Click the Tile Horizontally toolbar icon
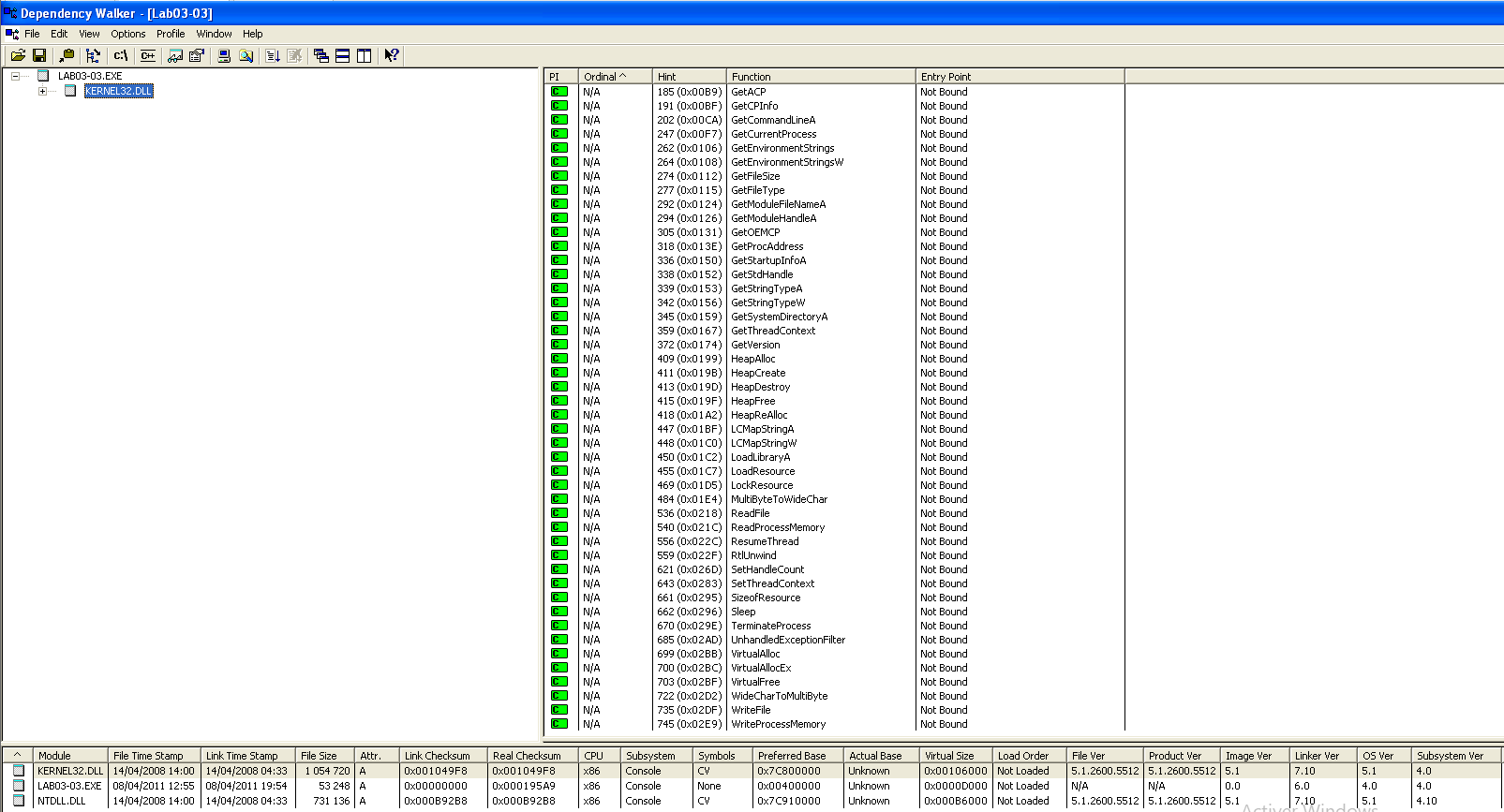The width and height of the screenshot is (1504, 812). pos(343,56)
